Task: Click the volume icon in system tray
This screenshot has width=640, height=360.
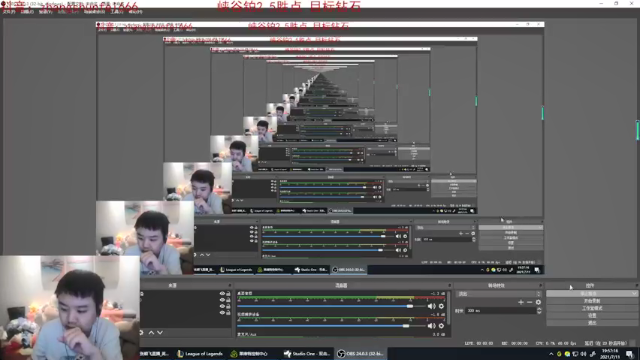Action: [583, 354]
